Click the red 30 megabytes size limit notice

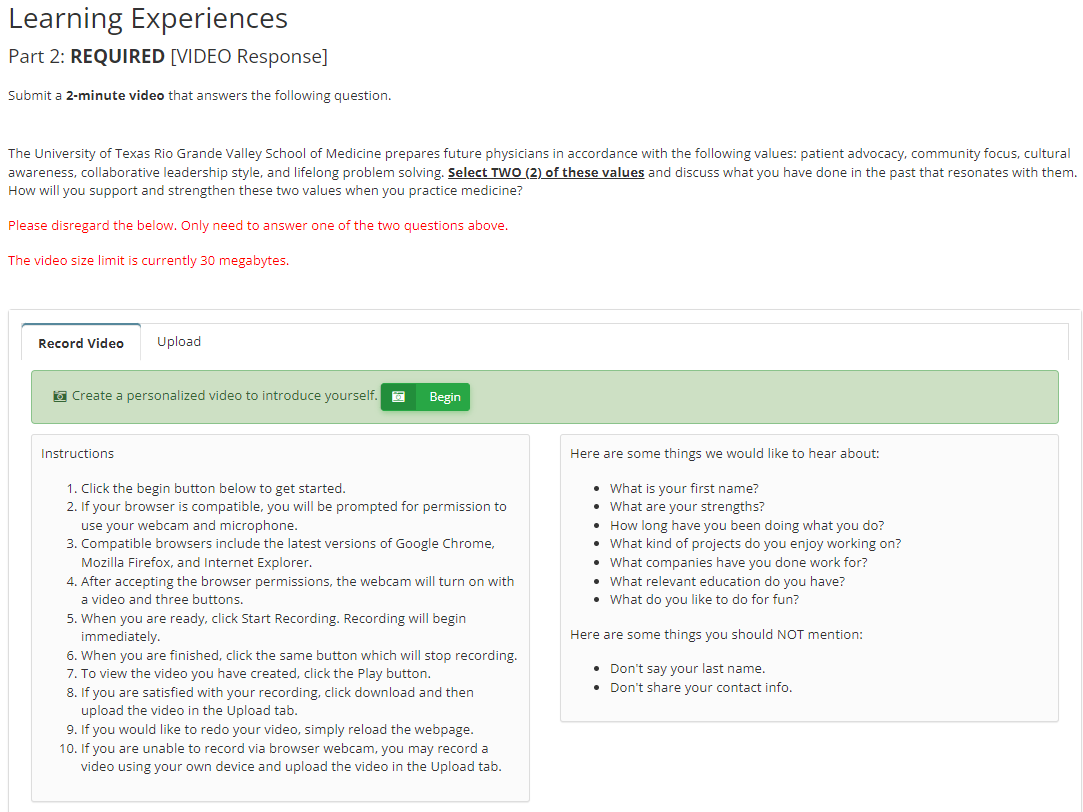point(148,260)
